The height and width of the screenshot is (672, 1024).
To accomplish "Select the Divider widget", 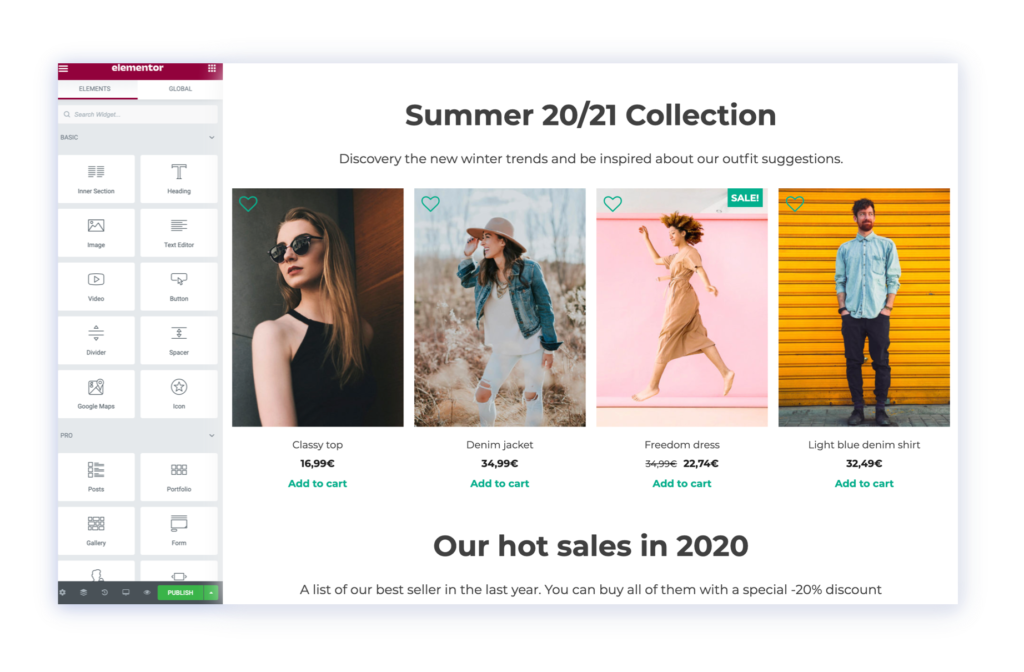I will pos(96,340).
